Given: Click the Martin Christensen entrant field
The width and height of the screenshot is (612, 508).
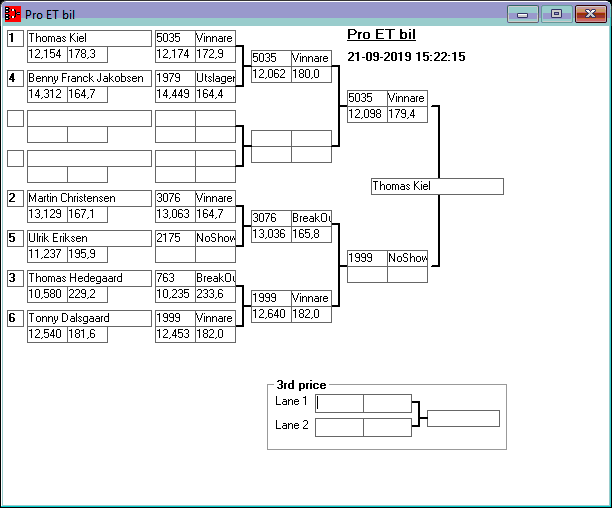Looking at the screenshot, I should pyautogui.click(x=88, y=198).
